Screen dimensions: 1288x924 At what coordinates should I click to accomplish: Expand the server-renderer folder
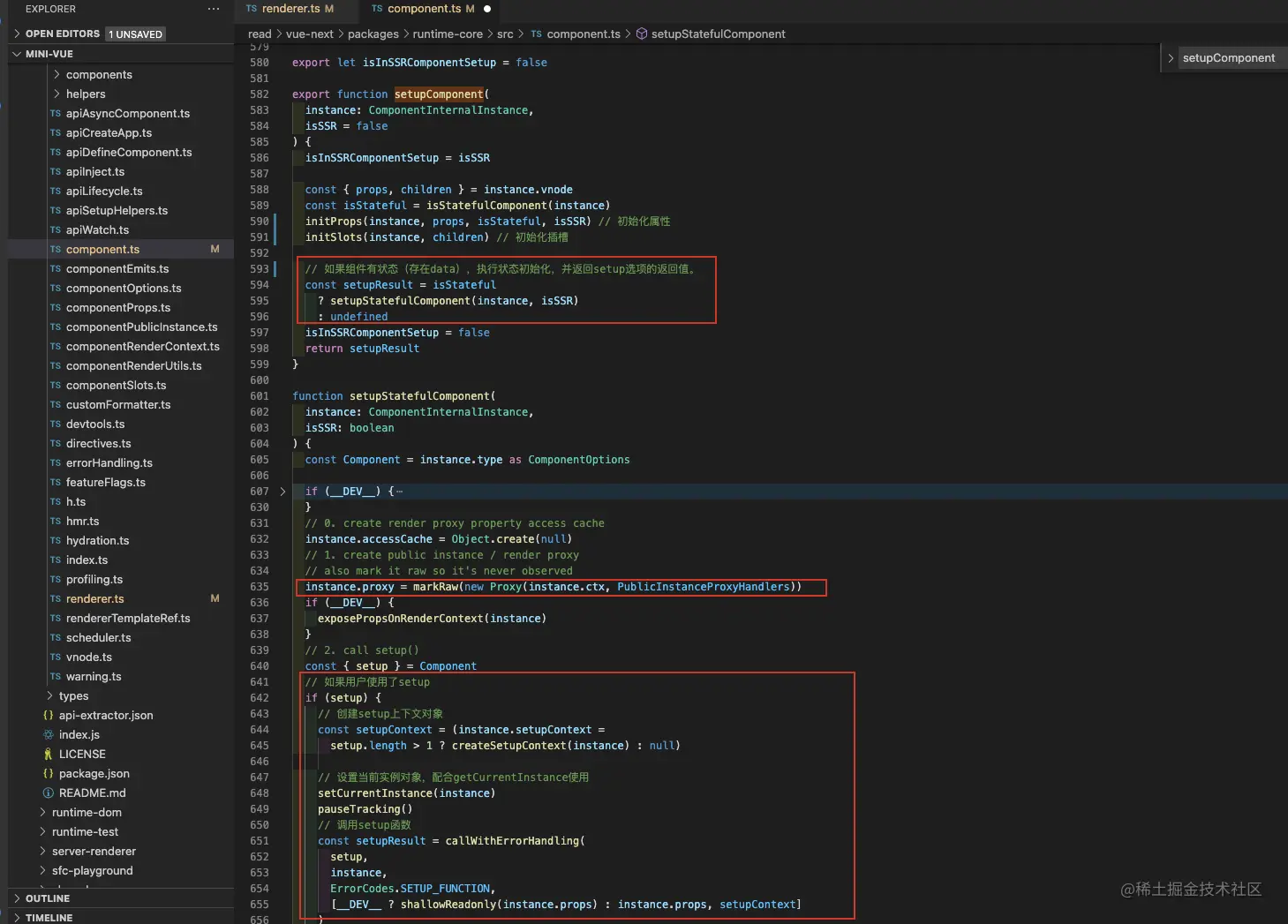click(x=43, y=852)
